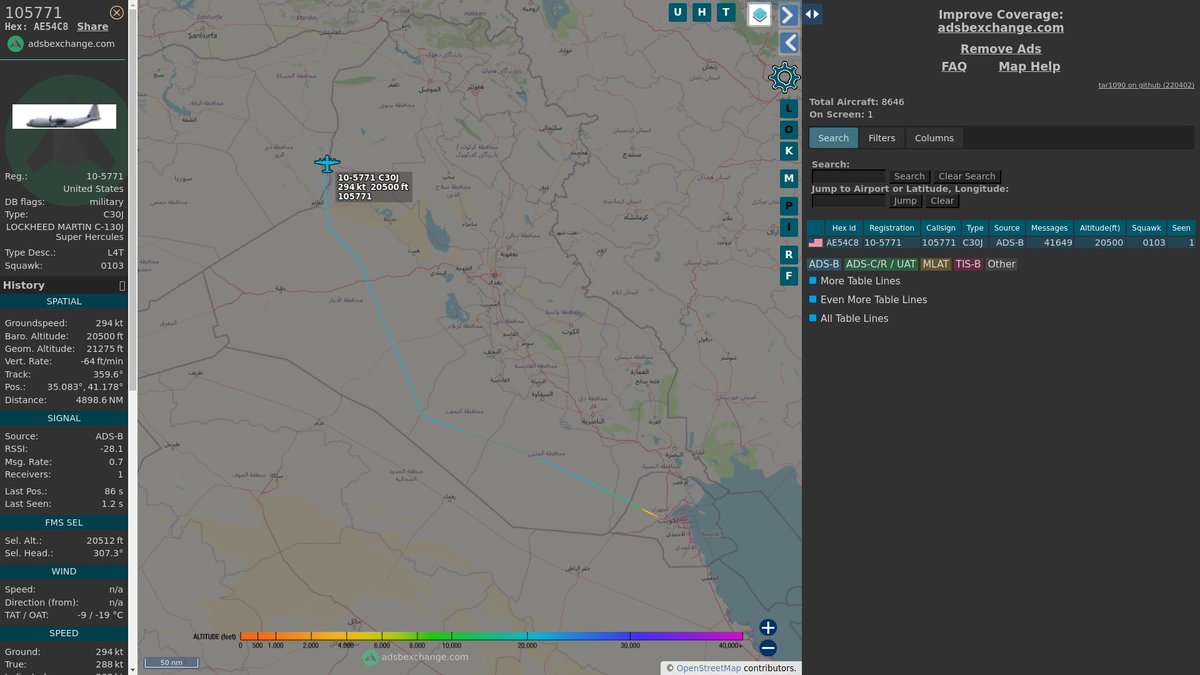Sort table by Seen column header
This screenshot has width=1200, height=675.
point(1181,228)
